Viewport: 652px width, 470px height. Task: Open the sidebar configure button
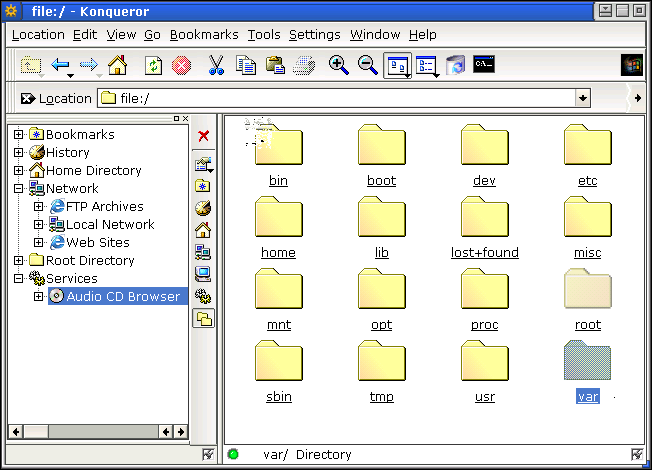click(203, 165)
